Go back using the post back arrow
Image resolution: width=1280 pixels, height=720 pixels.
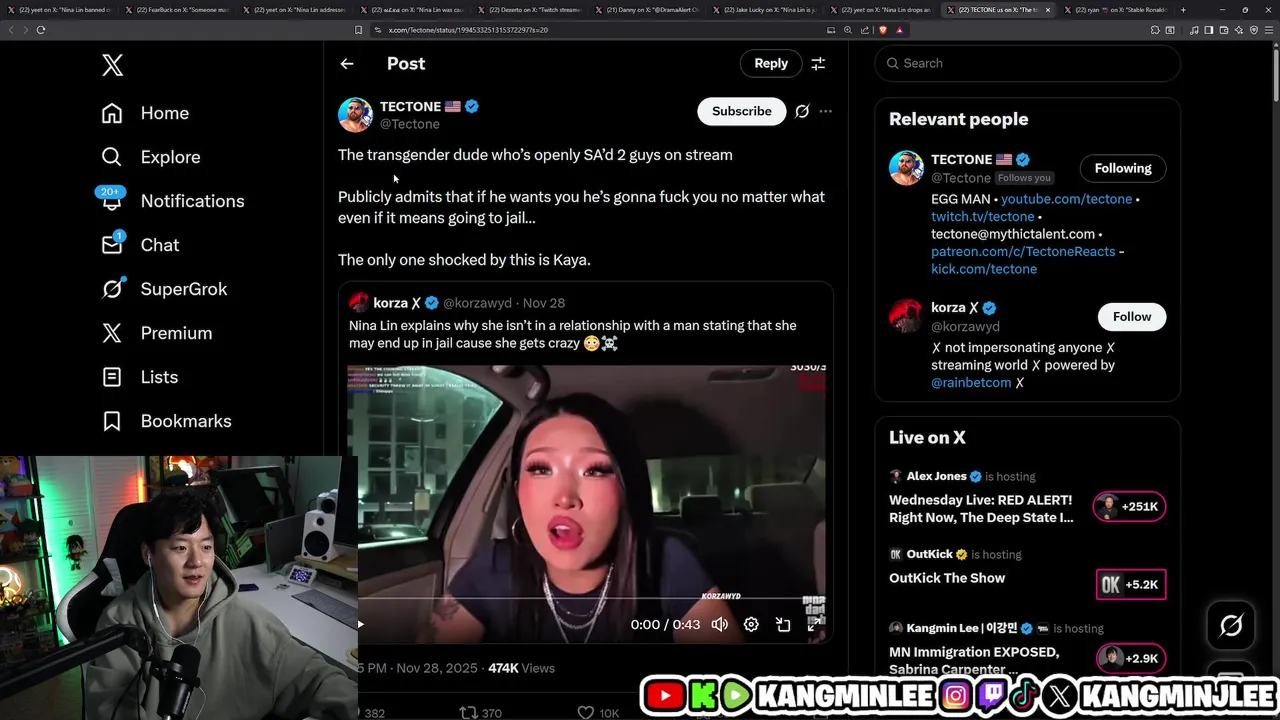[347, 64]
